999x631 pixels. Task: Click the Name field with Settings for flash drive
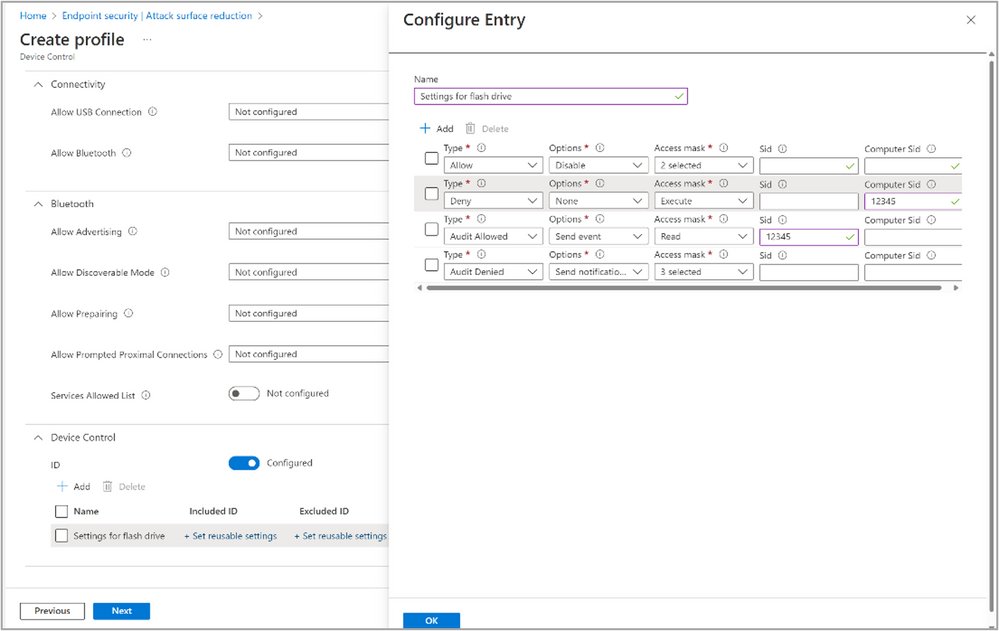click(550, 96)
